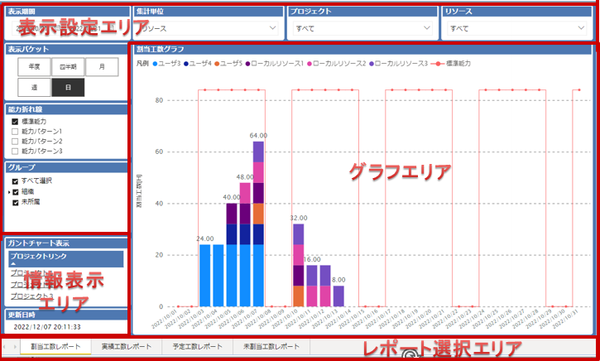600x361 pixels.
Task: Click the ユーザ3 legend marker
Action: click(155, 64)
